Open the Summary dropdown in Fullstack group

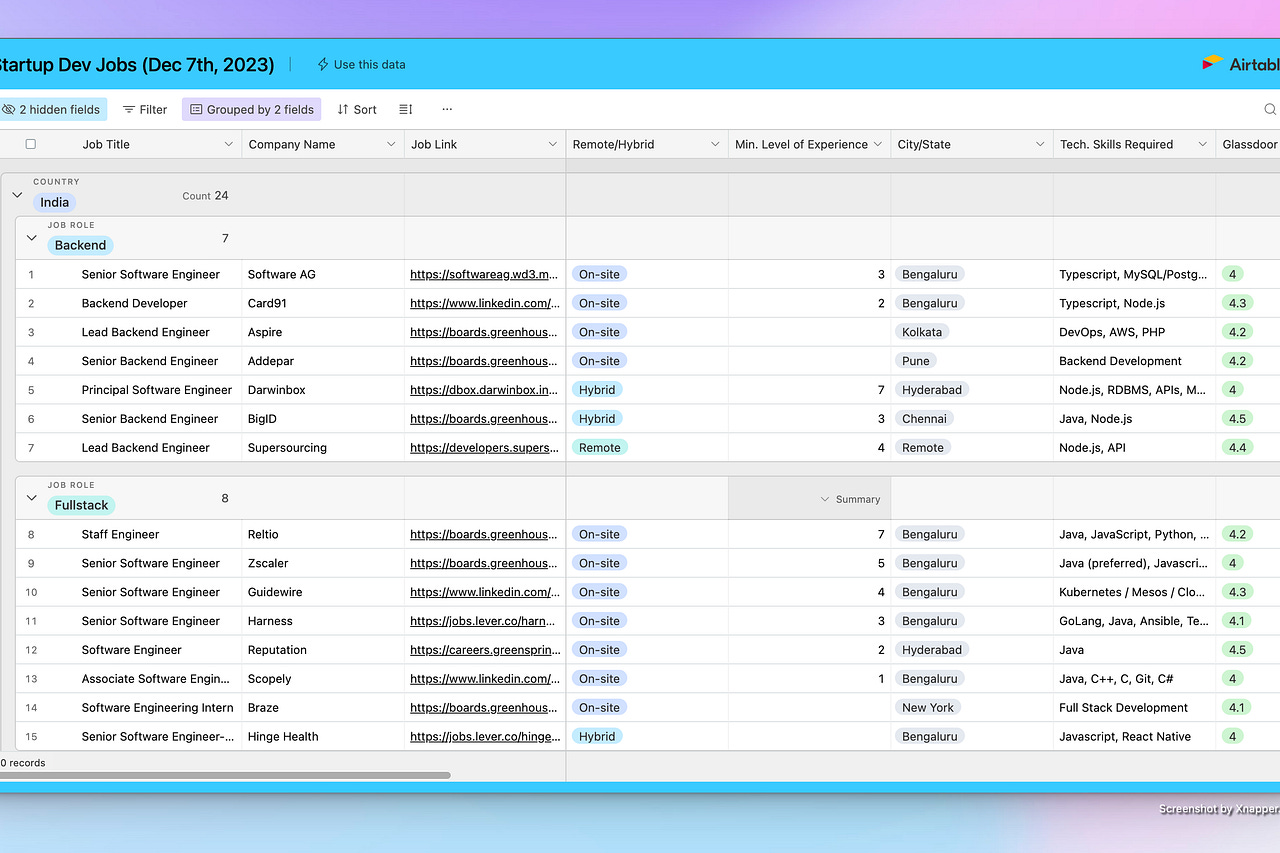pos(850,499)
